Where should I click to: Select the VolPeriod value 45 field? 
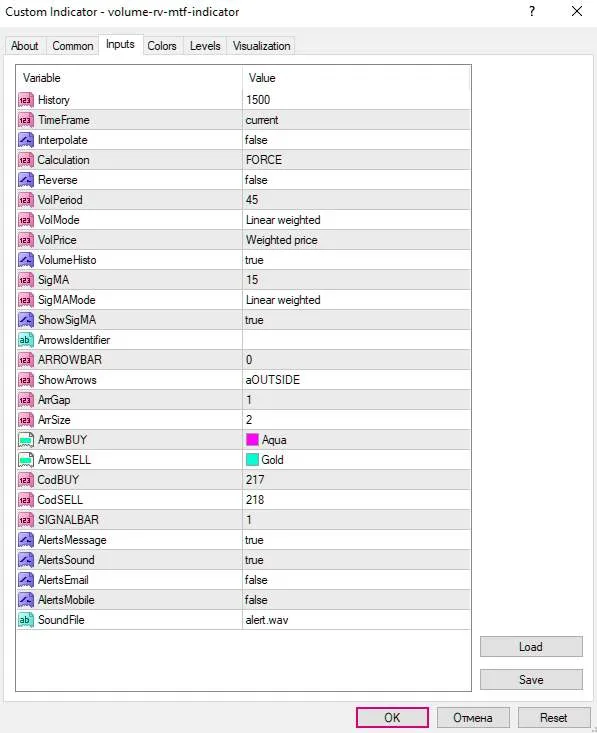click(x=356, y=200)
